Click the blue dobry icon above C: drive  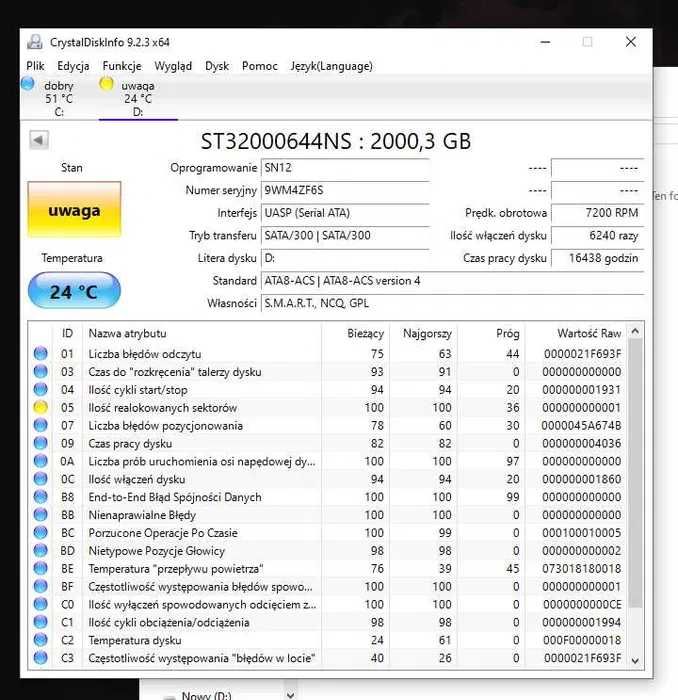click(x=28, y=83)
